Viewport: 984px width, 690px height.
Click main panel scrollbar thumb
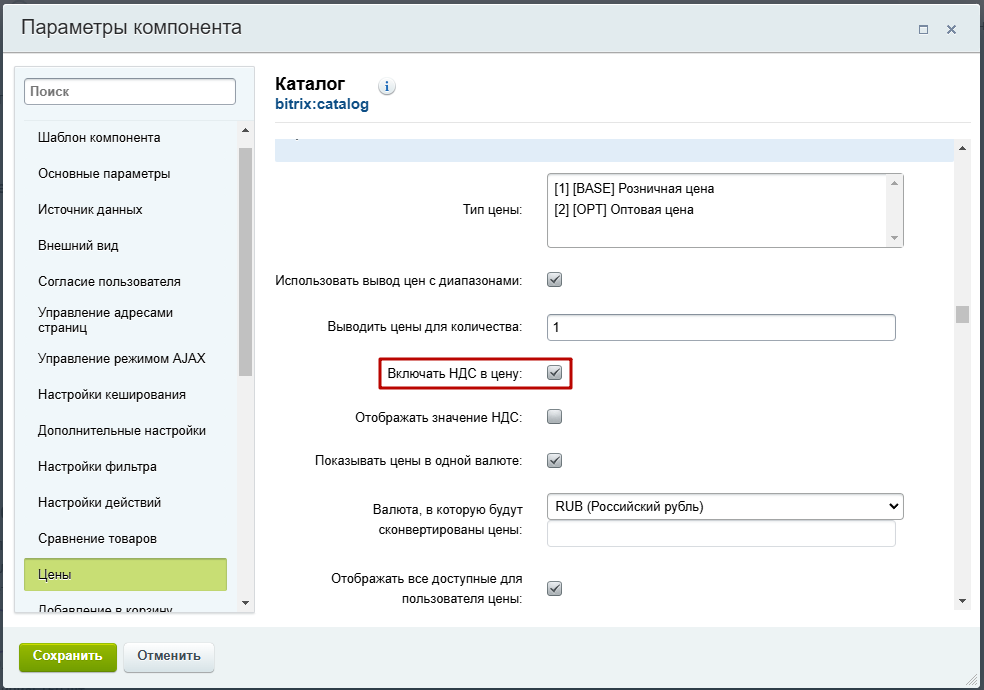click(x=962, y=314)
